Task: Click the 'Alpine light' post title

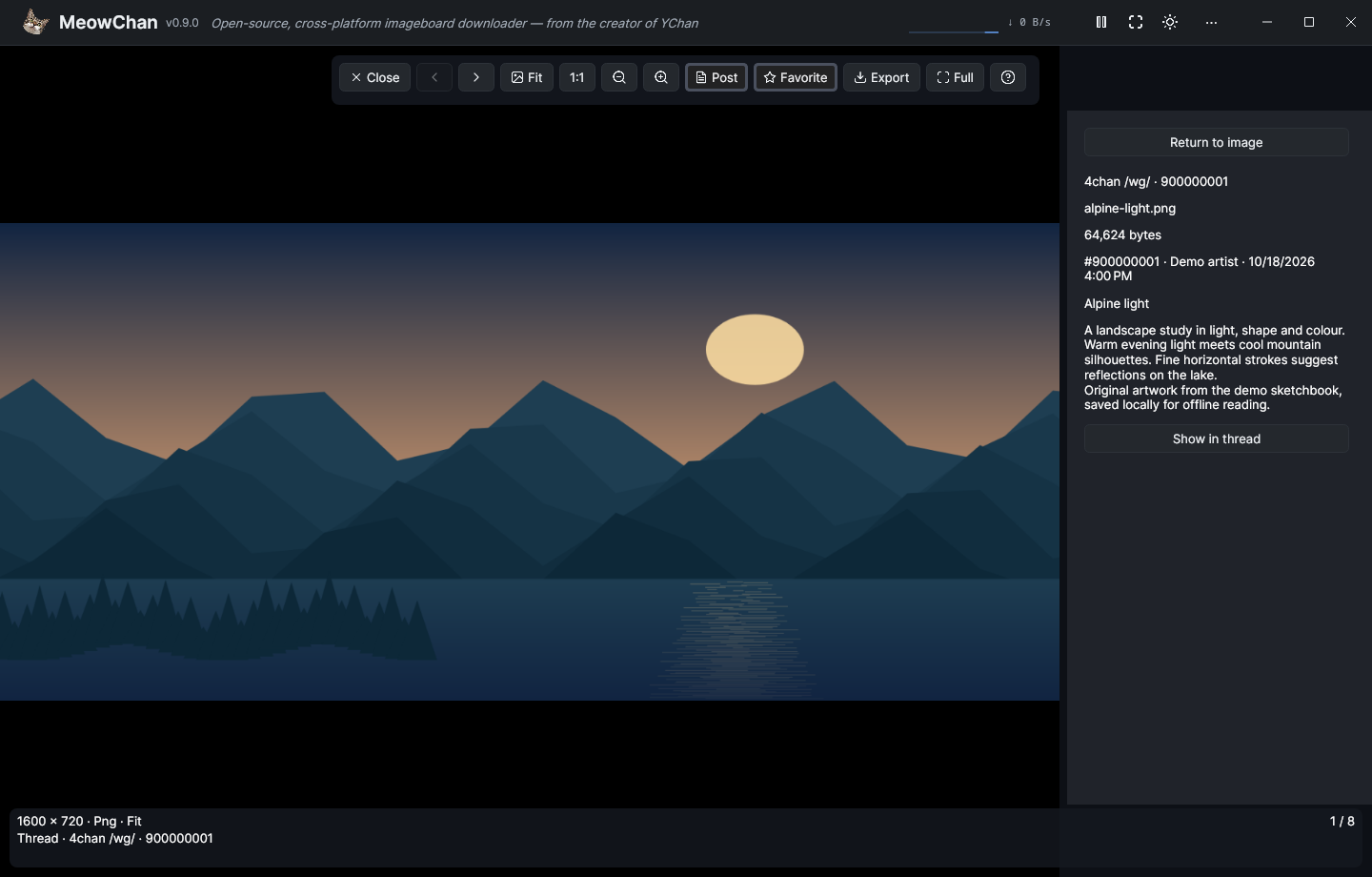Action: click(x=1117, y=303)
